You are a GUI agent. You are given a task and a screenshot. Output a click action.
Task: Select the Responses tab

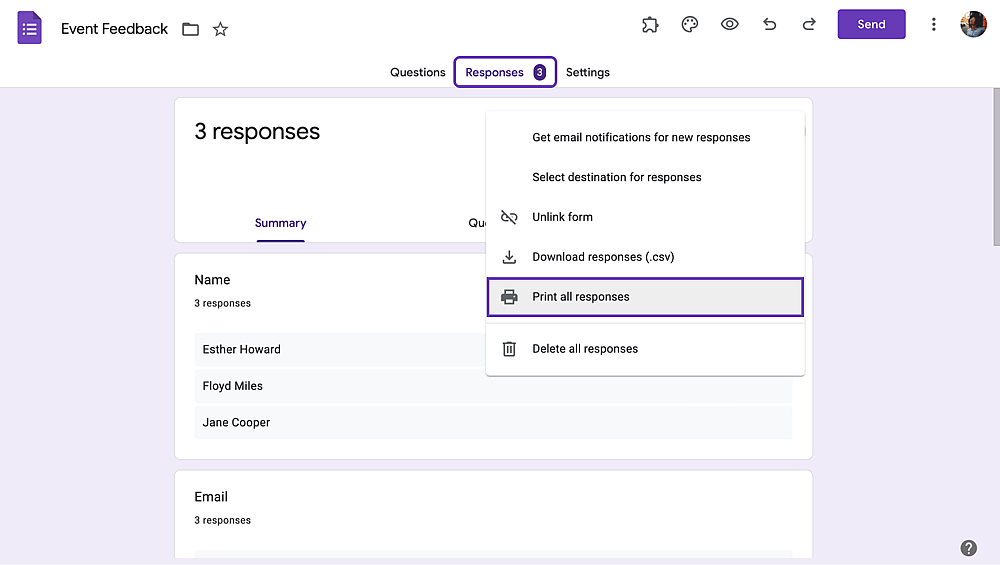pos(505,72)
